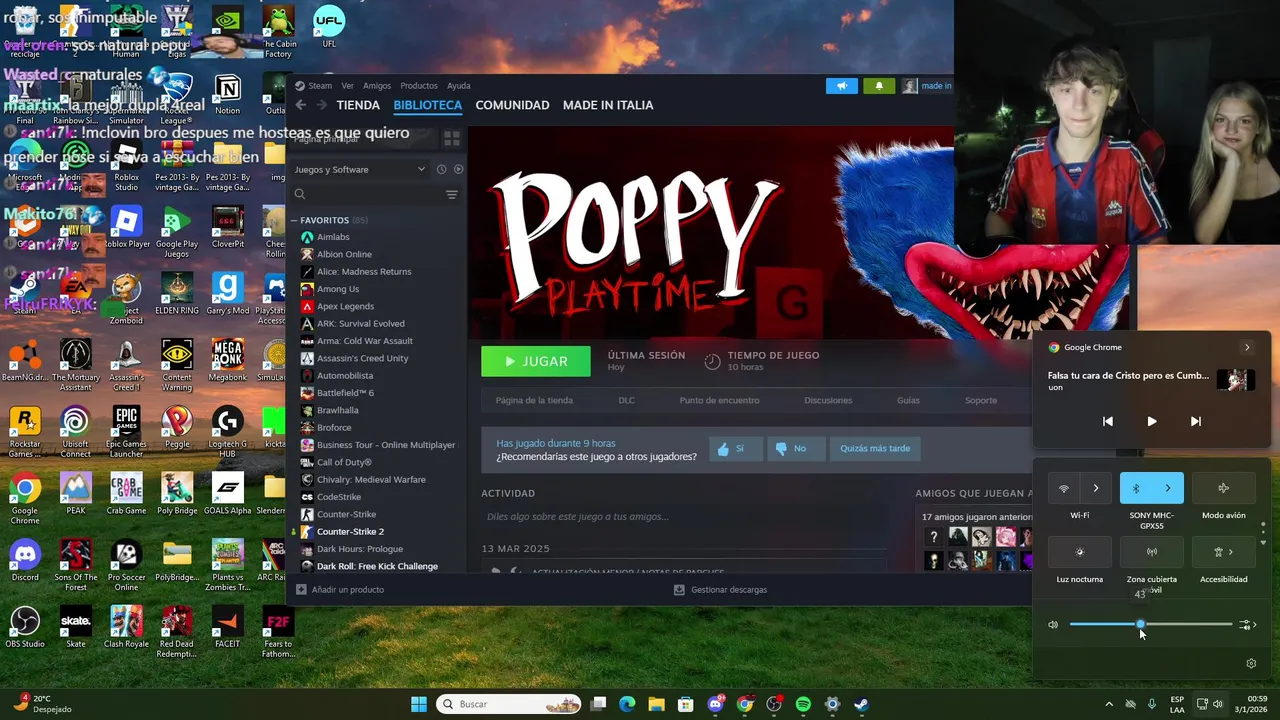
Task: Open the Amigos menu
Action: pos(377,86)
